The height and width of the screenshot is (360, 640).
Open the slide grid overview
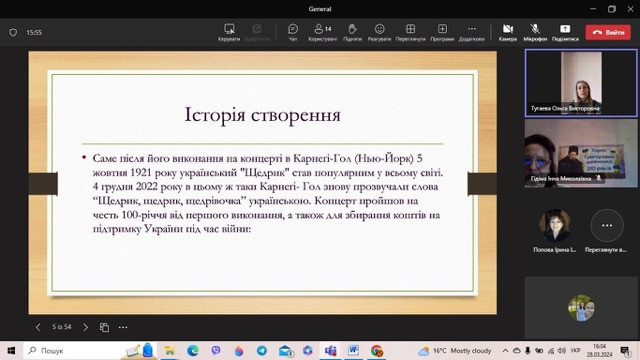tap(104, 327)
